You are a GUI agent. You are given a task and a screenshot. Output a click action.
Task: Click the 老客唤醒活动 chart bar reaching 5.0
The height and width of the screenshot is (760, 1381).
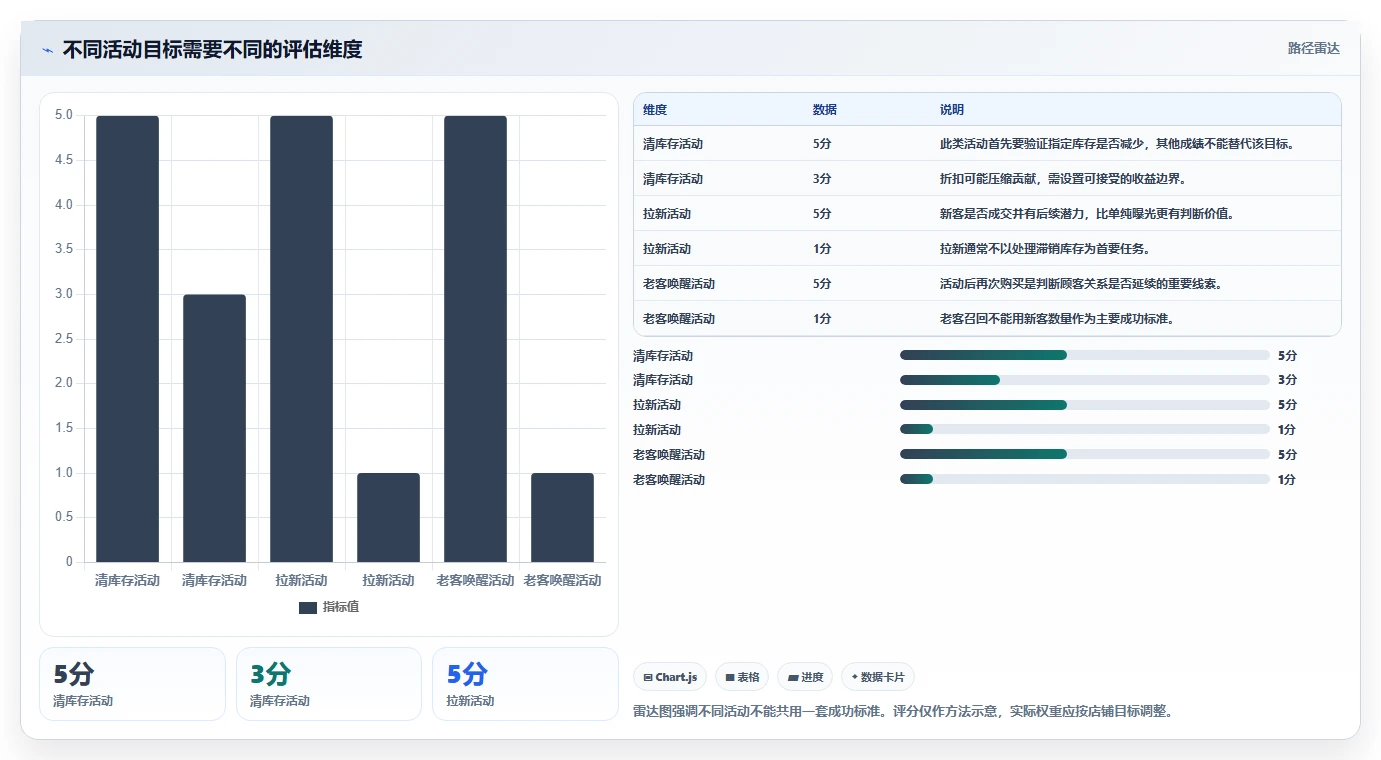click(x=475, y=339)
